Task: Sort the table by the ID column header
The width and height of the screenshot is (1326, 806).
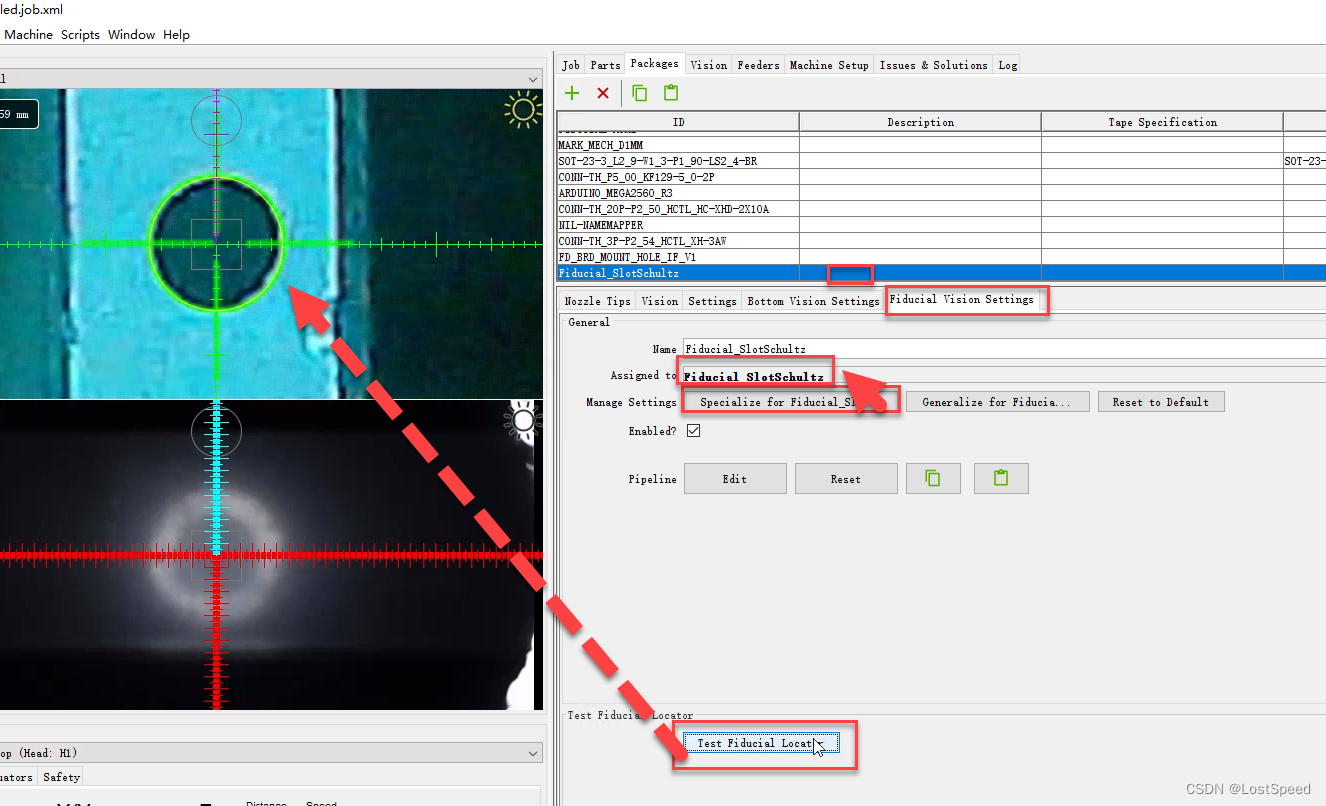Action: (678, 122)
